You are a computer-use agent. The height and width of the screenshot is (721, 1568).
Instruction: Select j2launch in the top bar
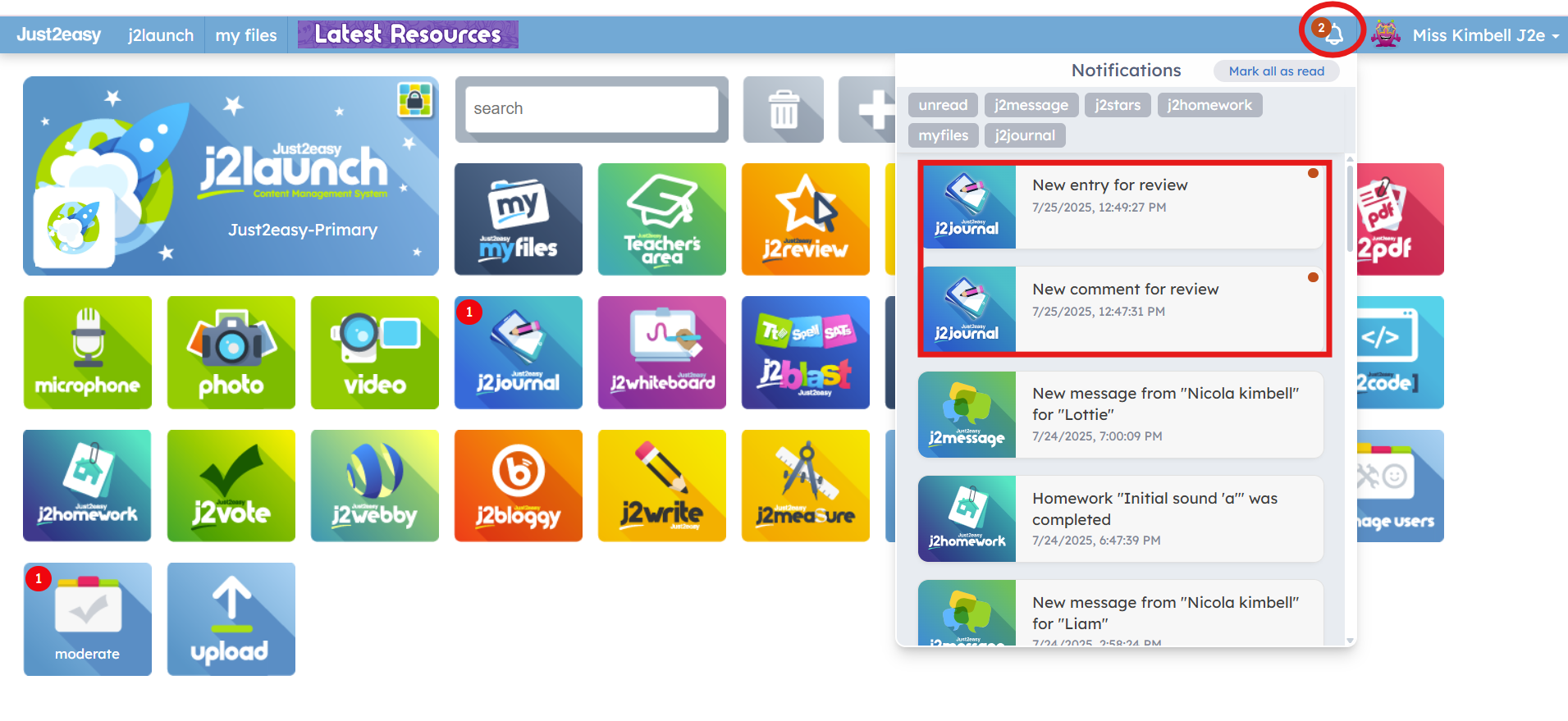[x=161, y=35]
